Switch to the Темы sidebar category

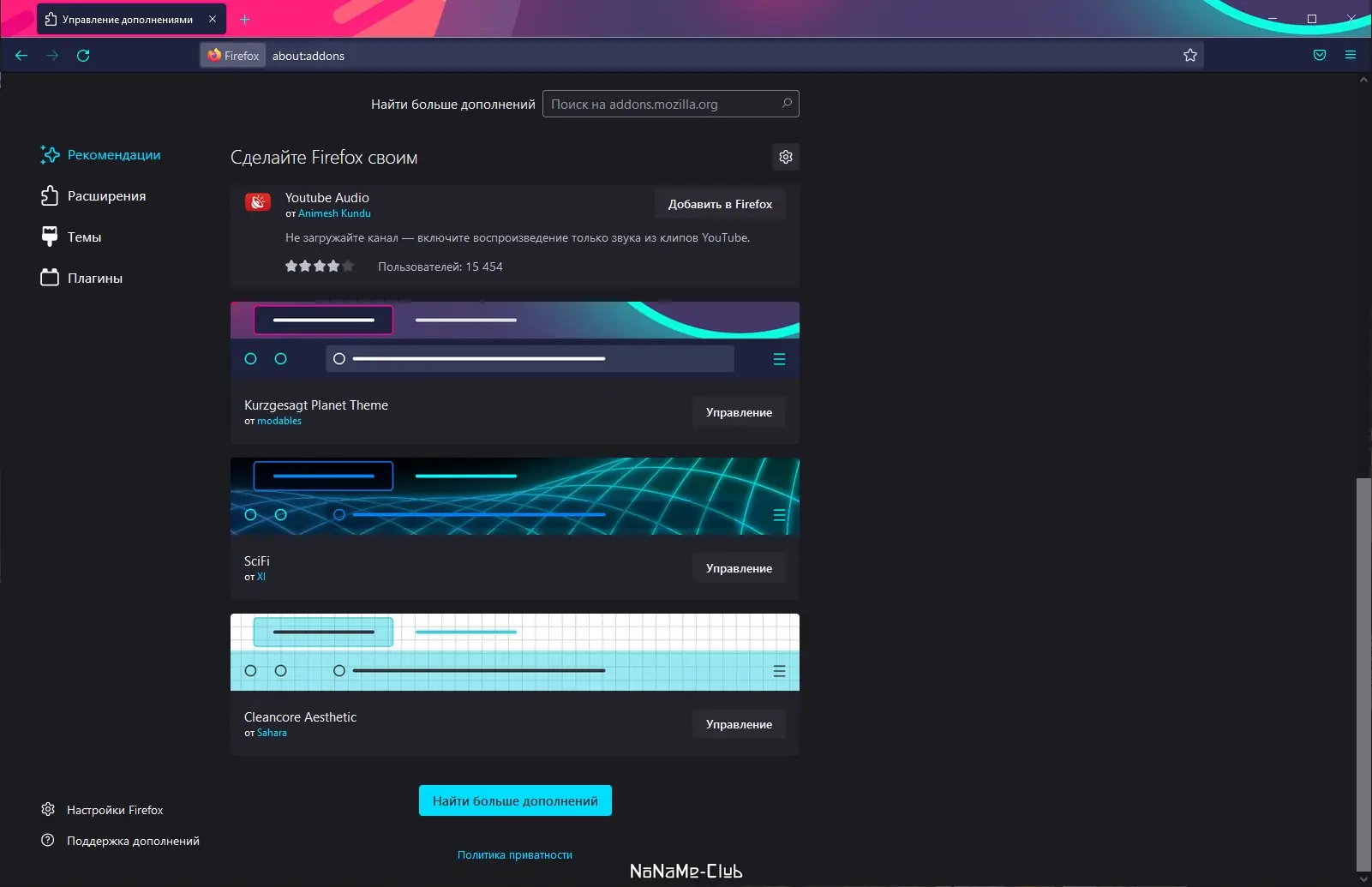(71, 237)
